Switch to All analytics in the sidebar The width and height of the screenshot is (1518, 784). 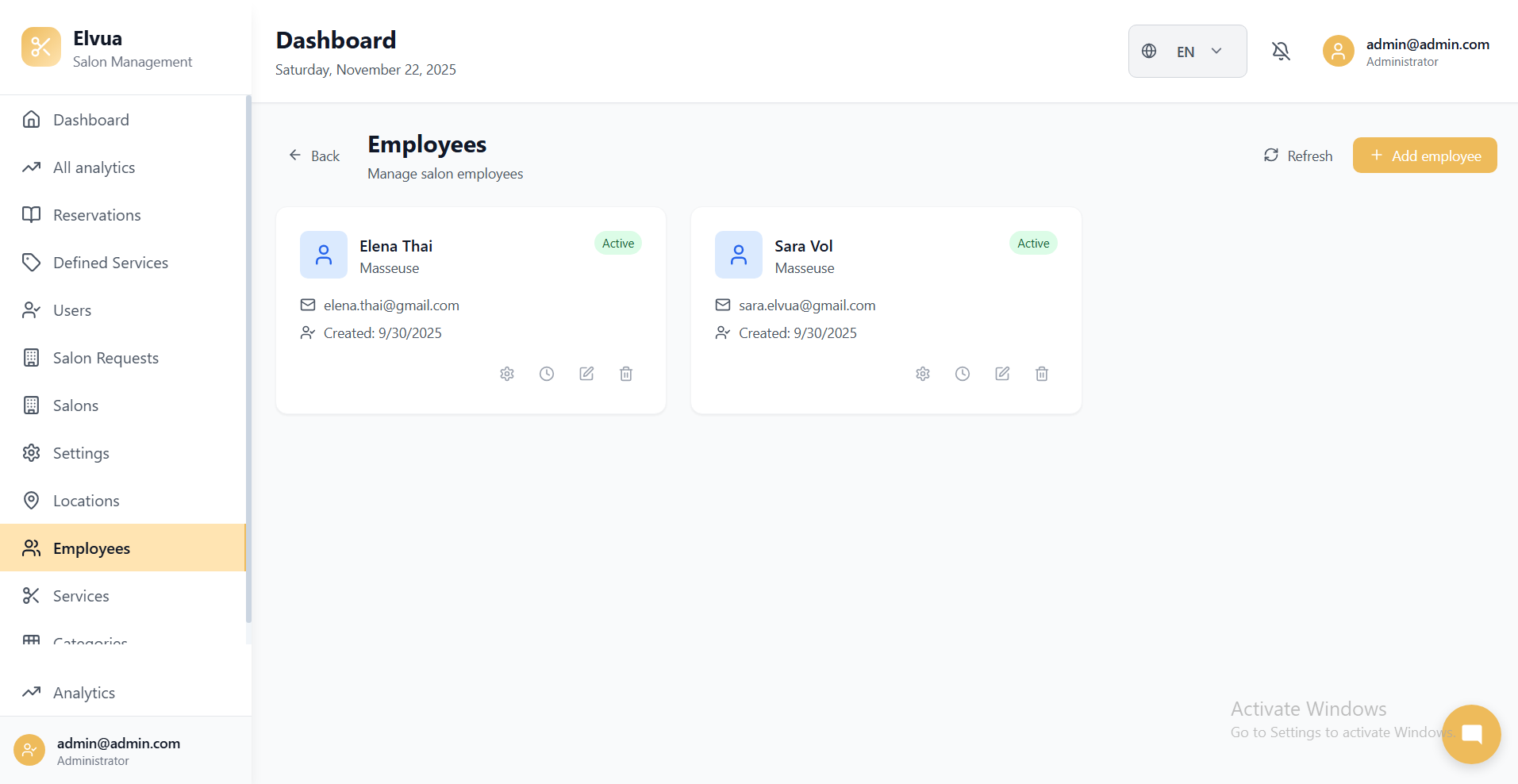(93, 167)
